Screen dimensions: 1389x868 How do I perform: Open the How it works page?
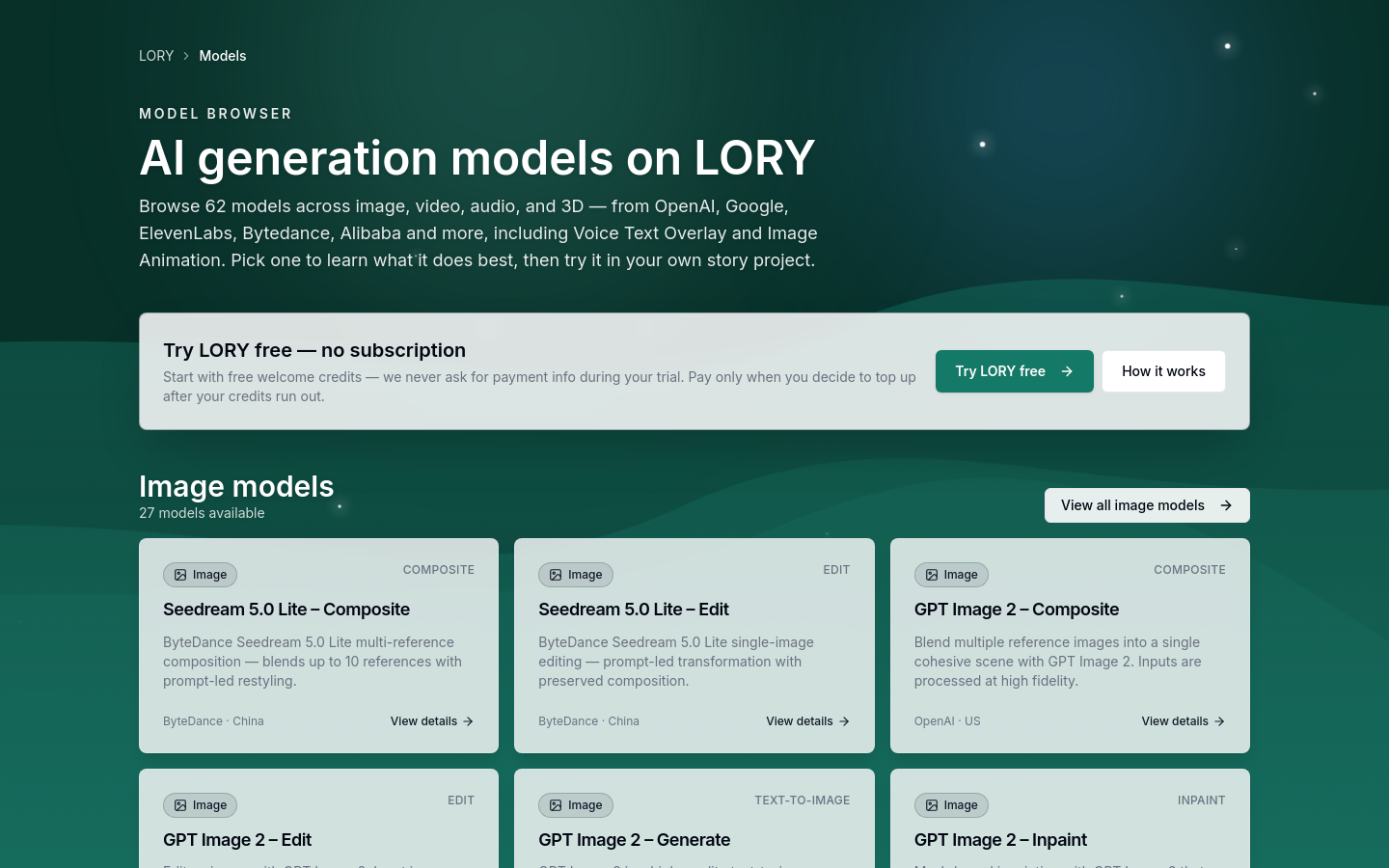[x=1163, y=371]
